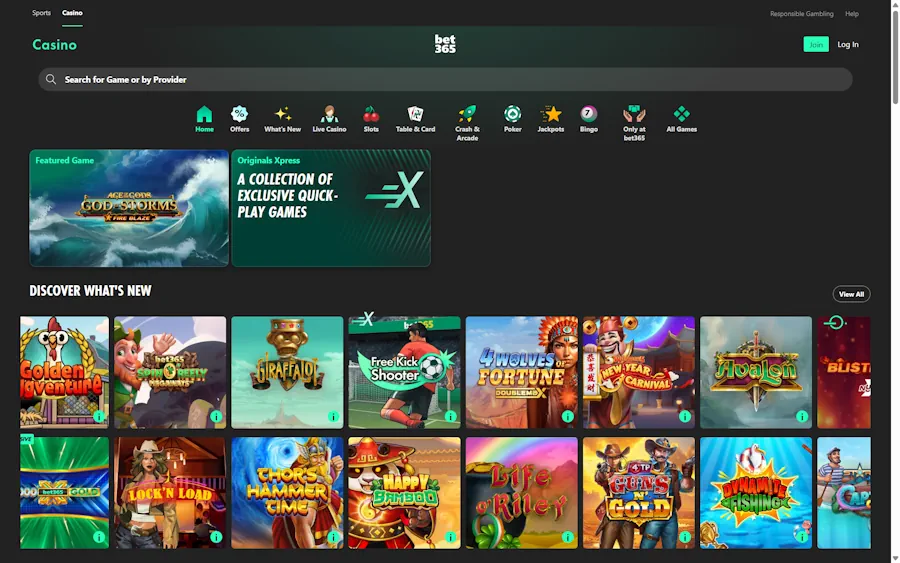Launch the Happy Bamboo game tile

(x=404, y=492)
